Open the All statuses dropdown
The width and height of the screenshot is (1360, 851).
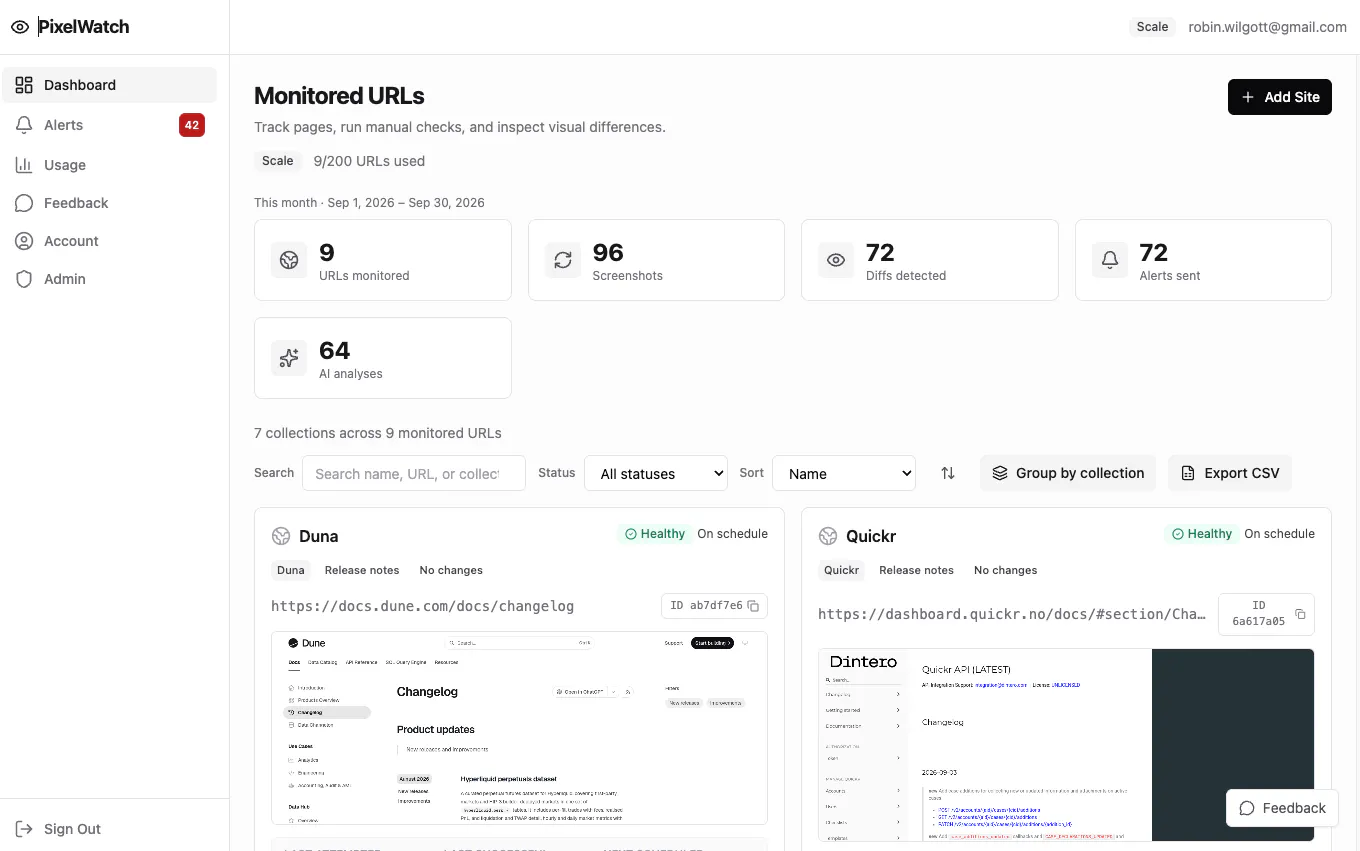pos(657,473)
